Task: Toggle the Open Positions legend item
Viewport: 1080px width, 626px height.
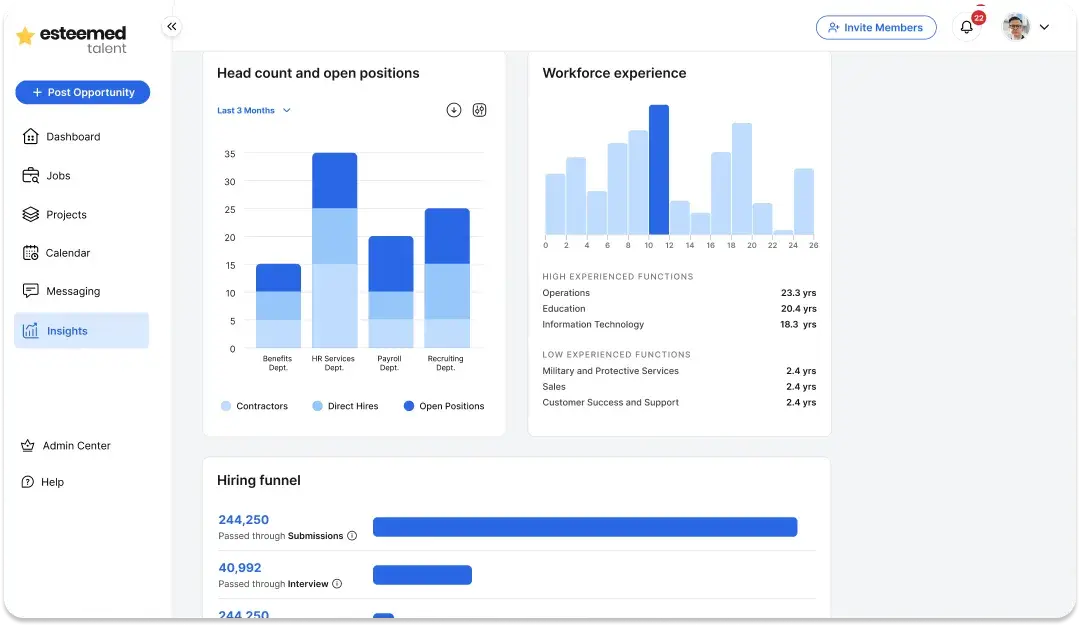Action: (x=442, y=405)
